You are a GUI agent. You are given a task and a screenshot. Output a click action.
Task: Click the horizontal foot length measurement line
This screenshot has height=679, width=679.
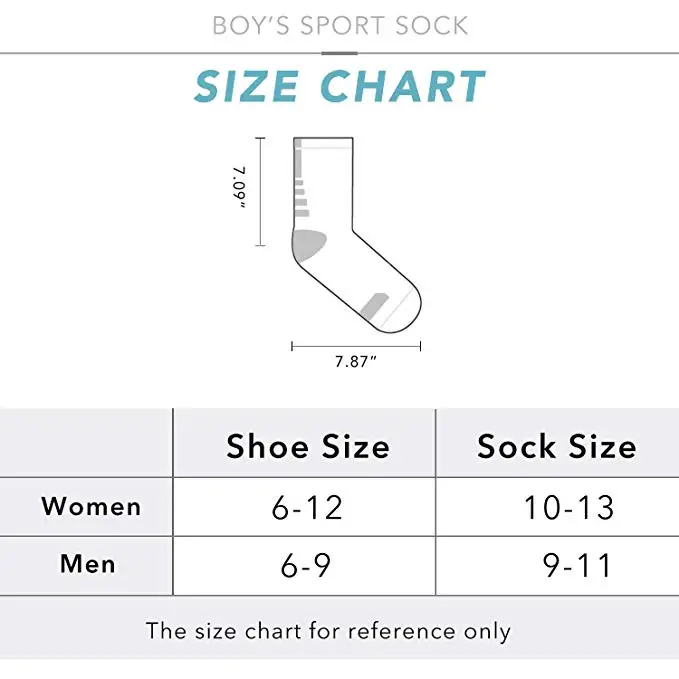(356, 346)
